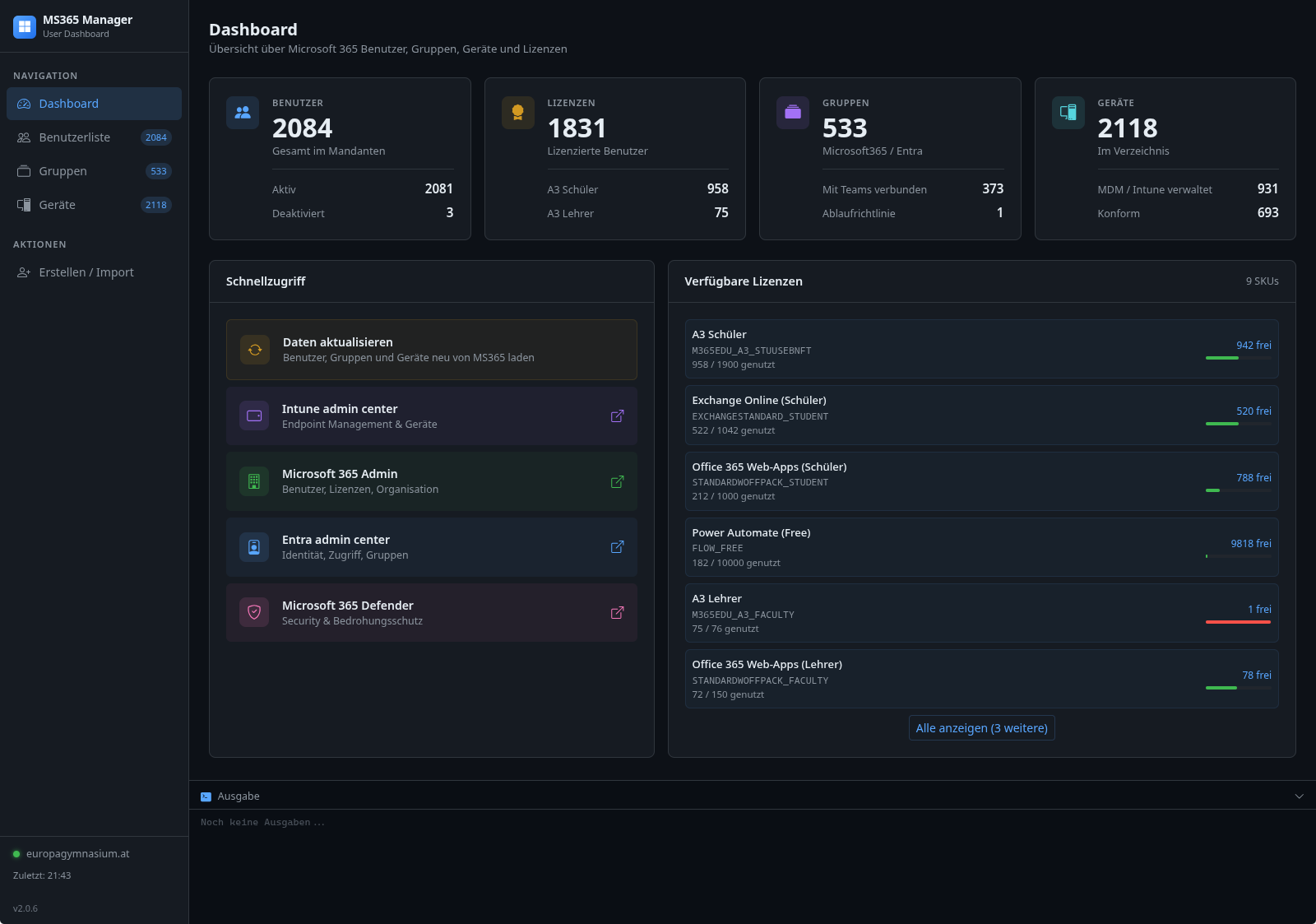Click the 9 SKUs label

1263,281
